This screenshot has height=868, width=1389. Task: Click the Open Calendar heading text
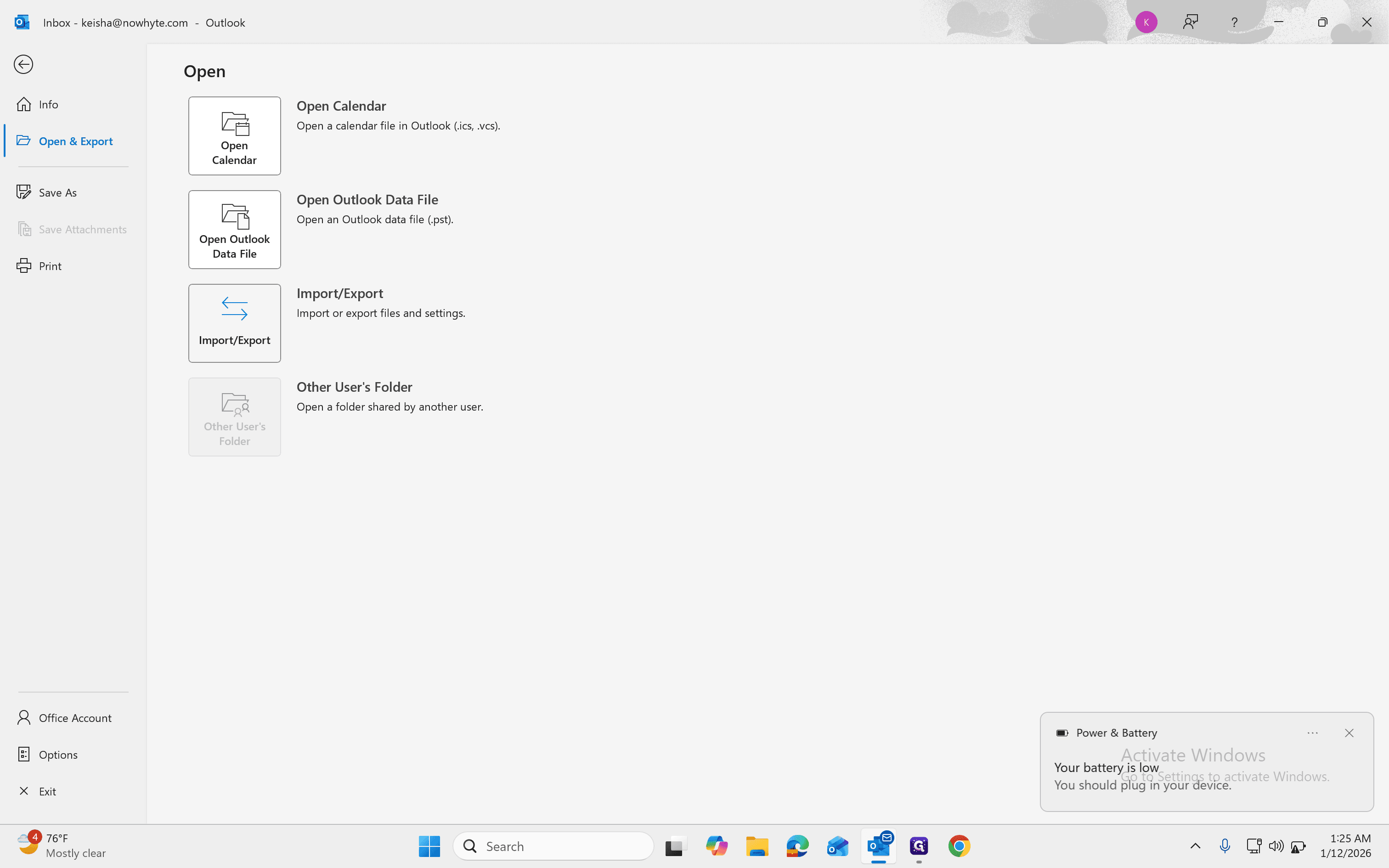click(341, 106)
